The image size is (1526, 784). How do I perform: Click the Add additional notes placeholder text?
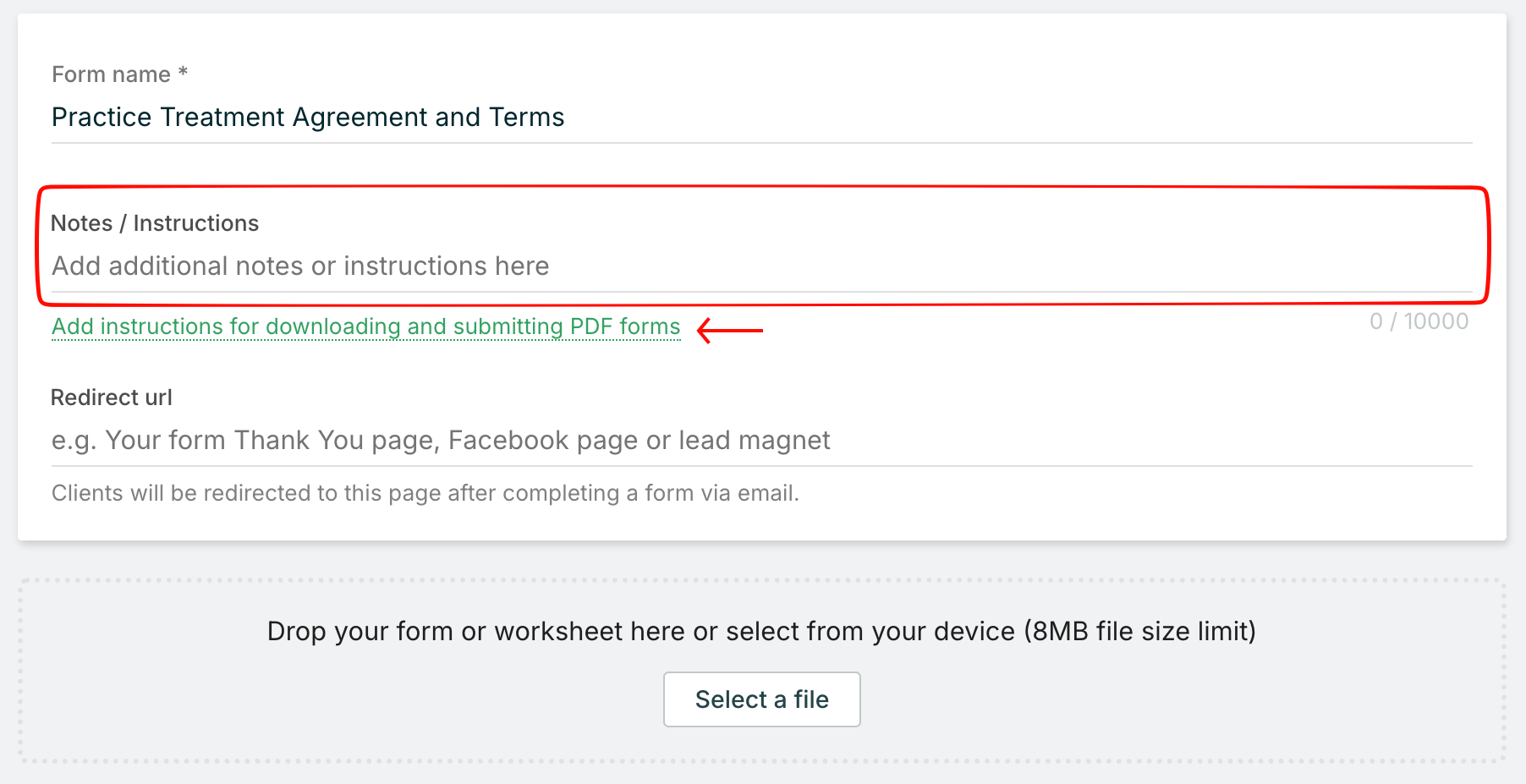pyautogui.click(x=300, y=266)
